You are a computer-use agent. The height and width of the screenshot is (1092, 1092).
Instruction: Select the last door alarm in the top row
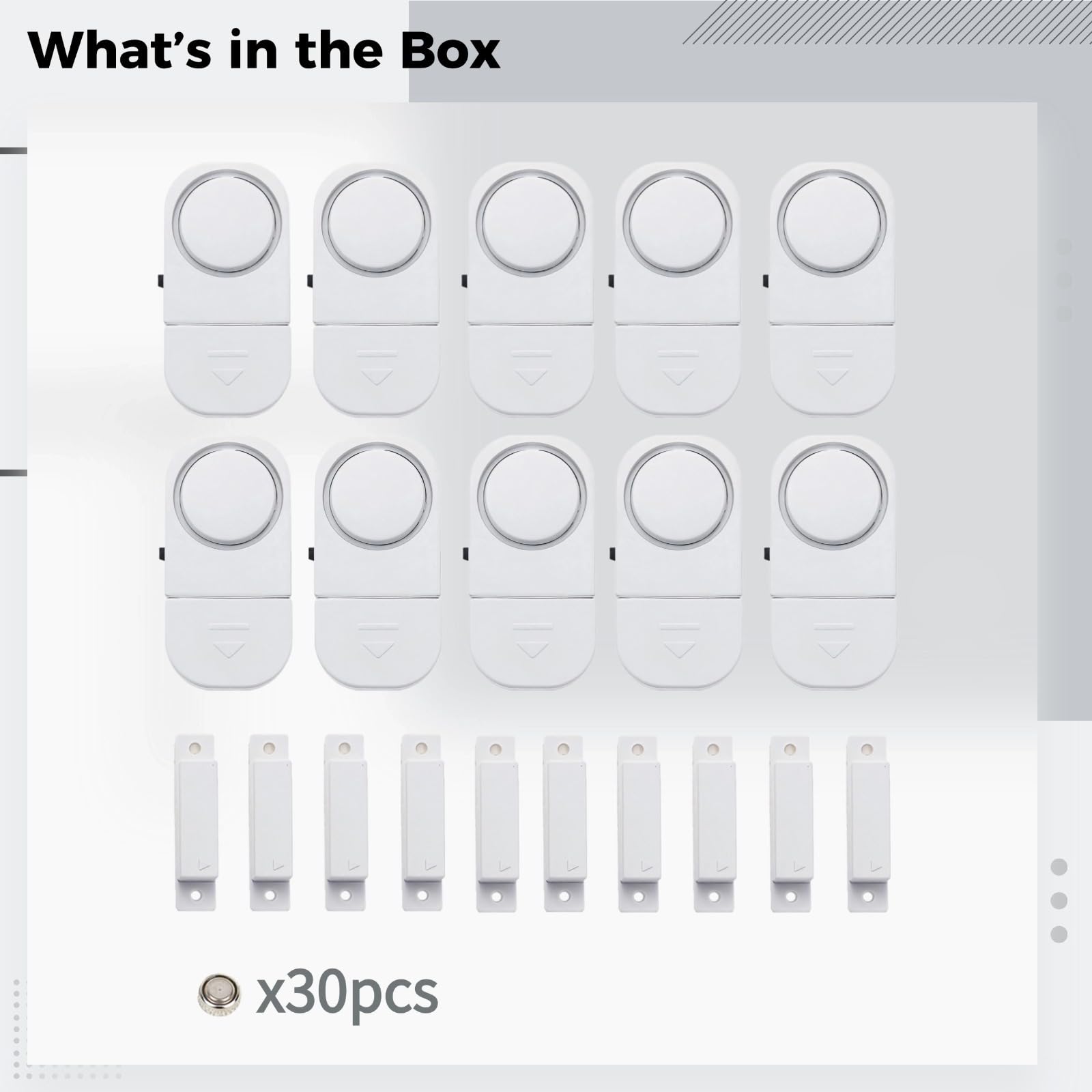pos(831,288)
